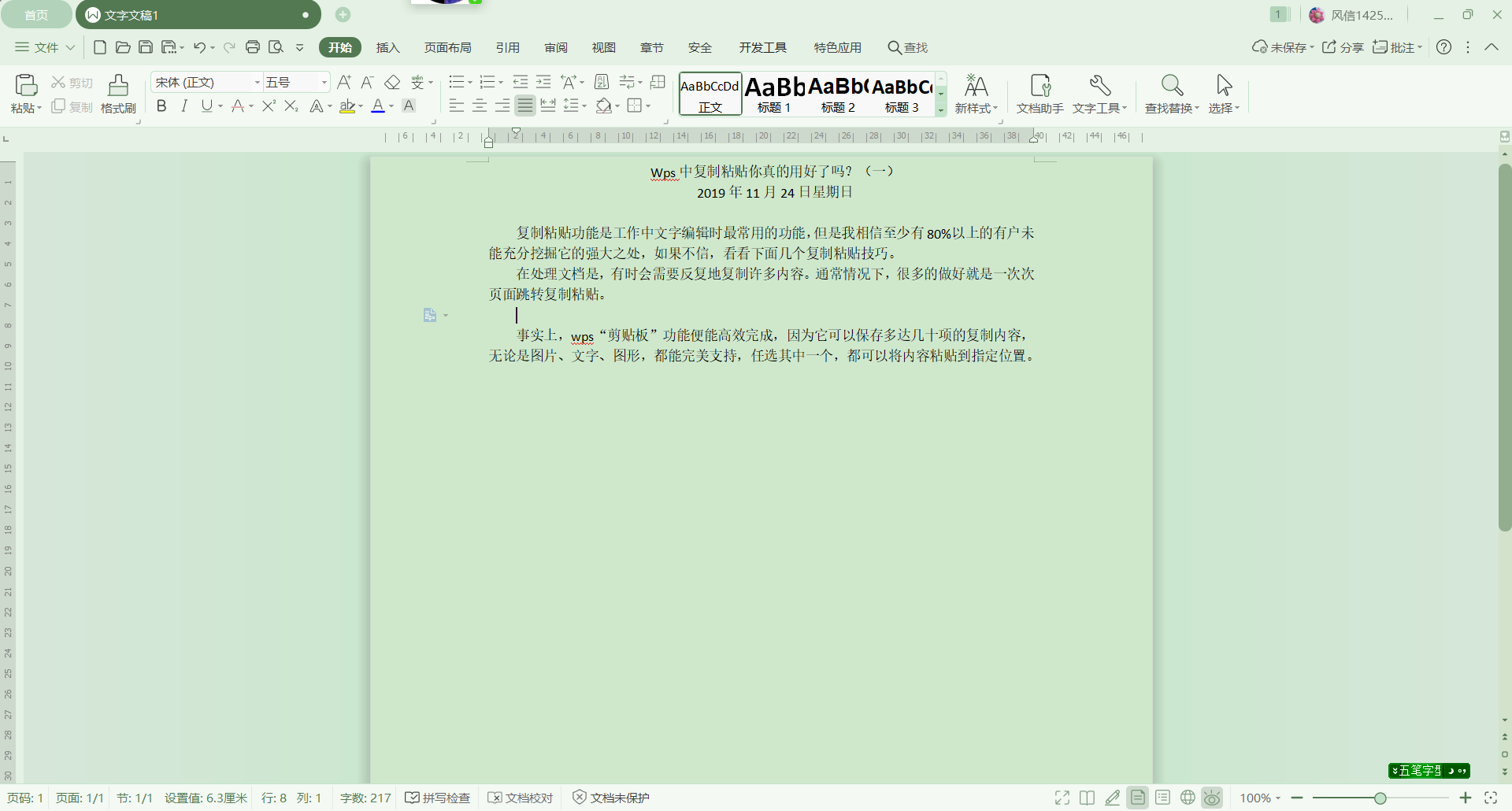This screenshot has height=811, width=1512.
Task: Open the 文件 menu dropdown
Action: tap(45, 47)
